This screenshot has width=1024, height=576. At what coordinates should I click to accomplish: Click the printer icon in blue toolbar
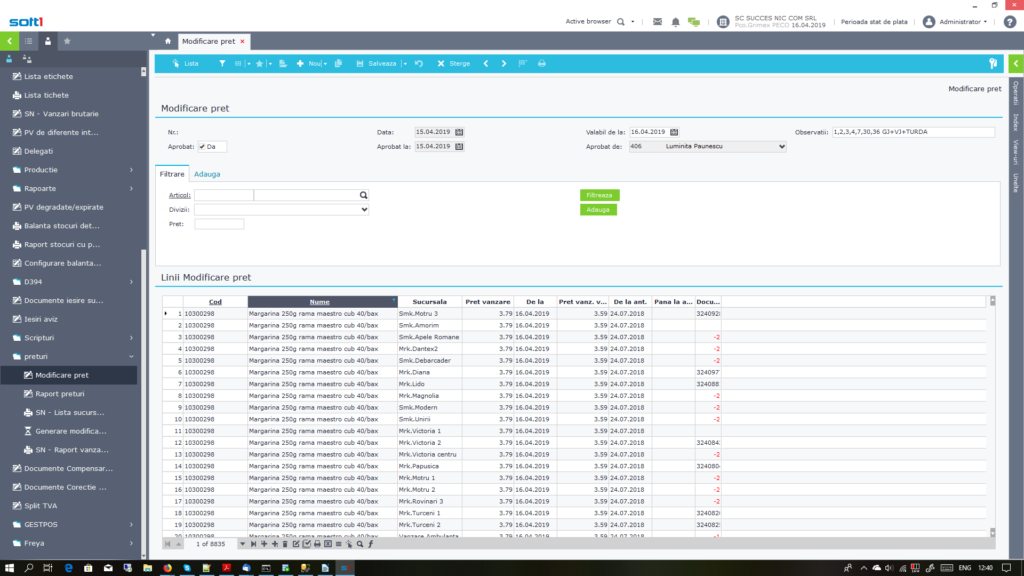point(541,63)
